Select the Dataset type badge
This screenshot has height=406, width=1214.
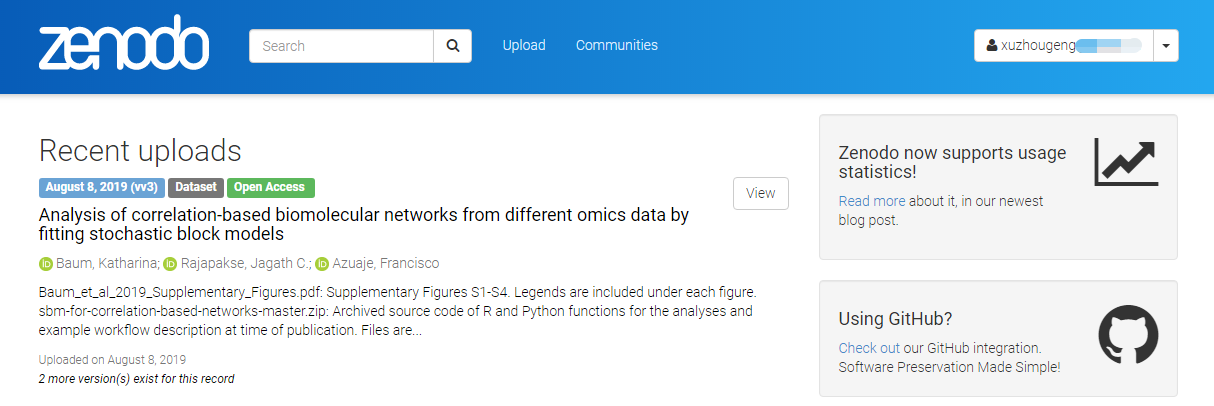196,187
